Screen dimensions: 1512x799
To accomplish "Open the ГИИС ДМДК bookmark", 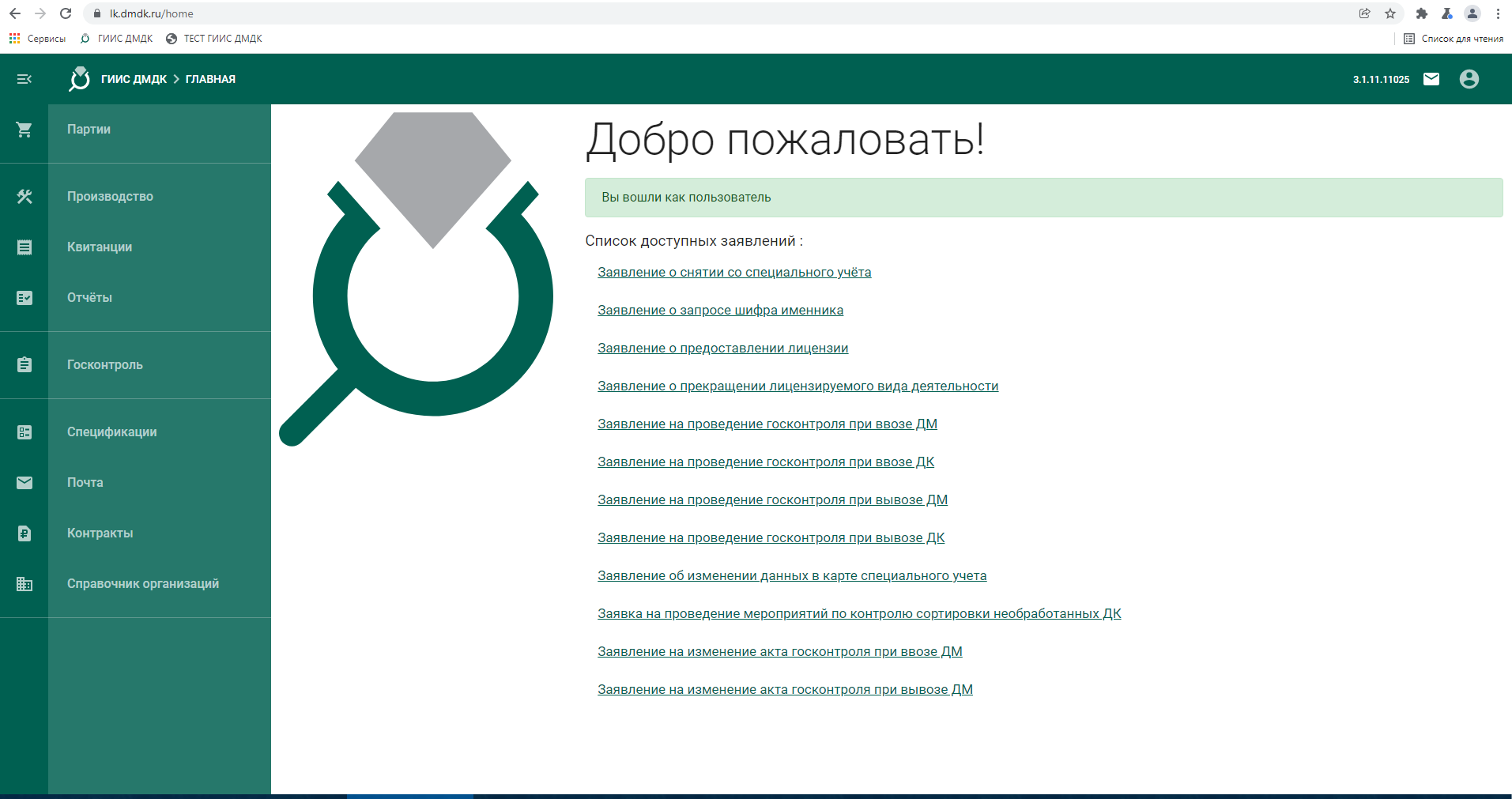I will point(117,38).
